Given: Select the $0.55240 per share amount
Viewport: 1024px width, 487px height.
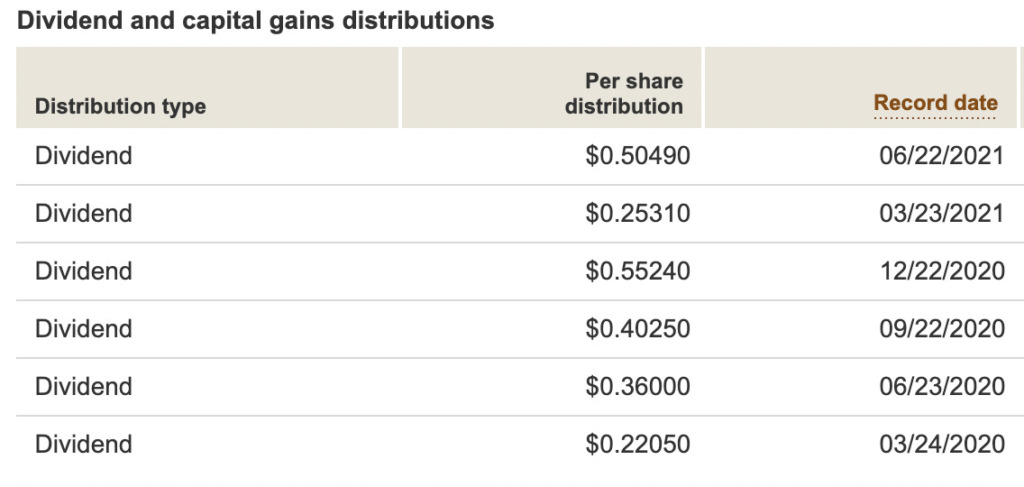Looking at the screenshot, I should pyautogui.click(x=637, y=271).
